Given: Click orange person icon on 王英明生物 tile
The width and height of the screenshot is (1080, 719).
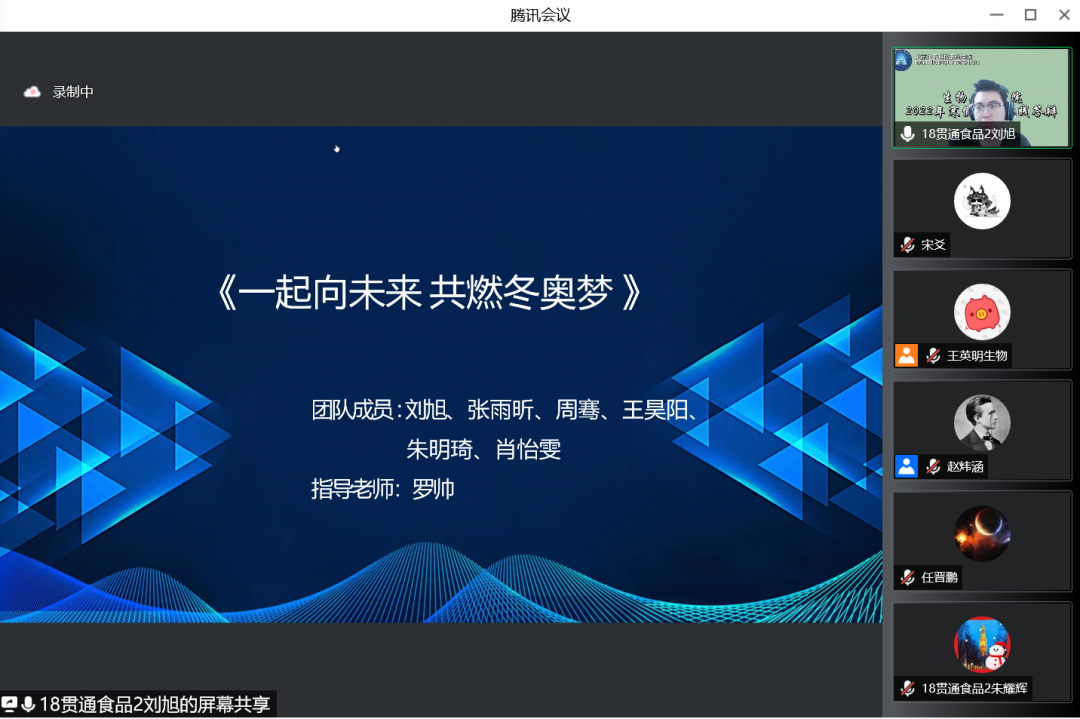Looking at the screenshot, I should (907, 356).
